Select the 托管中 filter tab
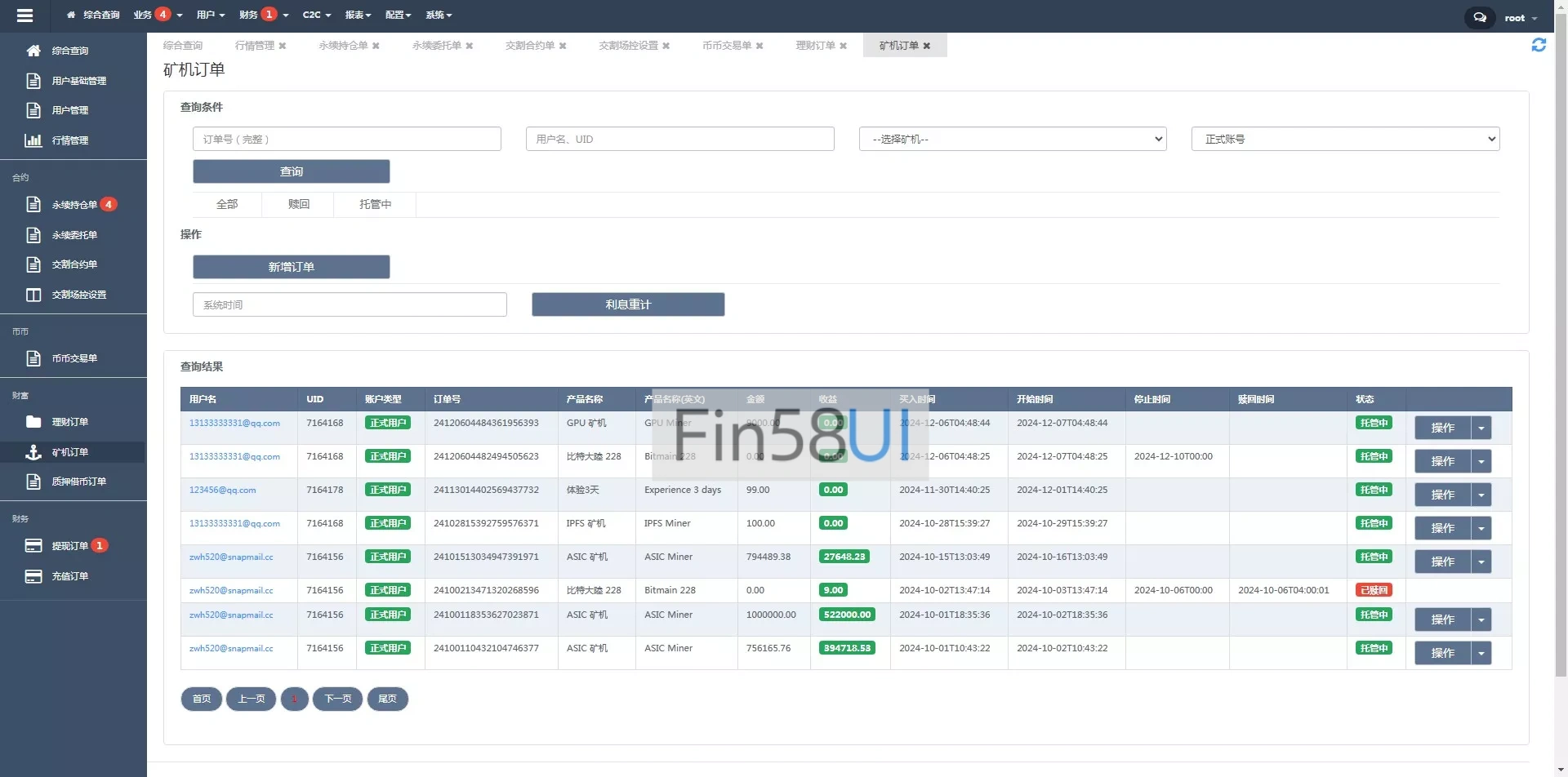This screenshot has width=1568, height=777. coord(375,204)
